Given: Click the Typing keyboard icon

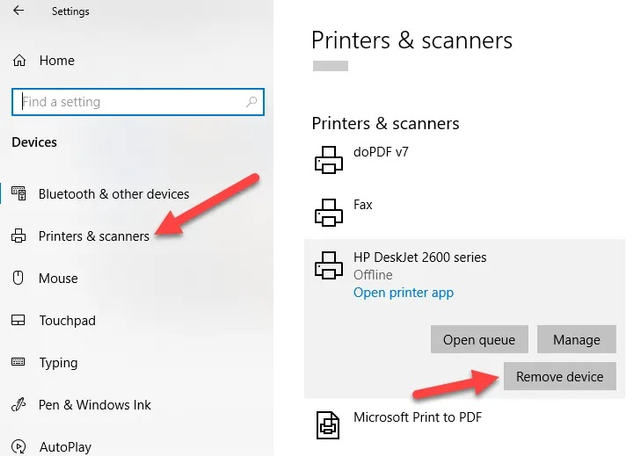Looking at the screenshot, I should (x=19, y=362).
